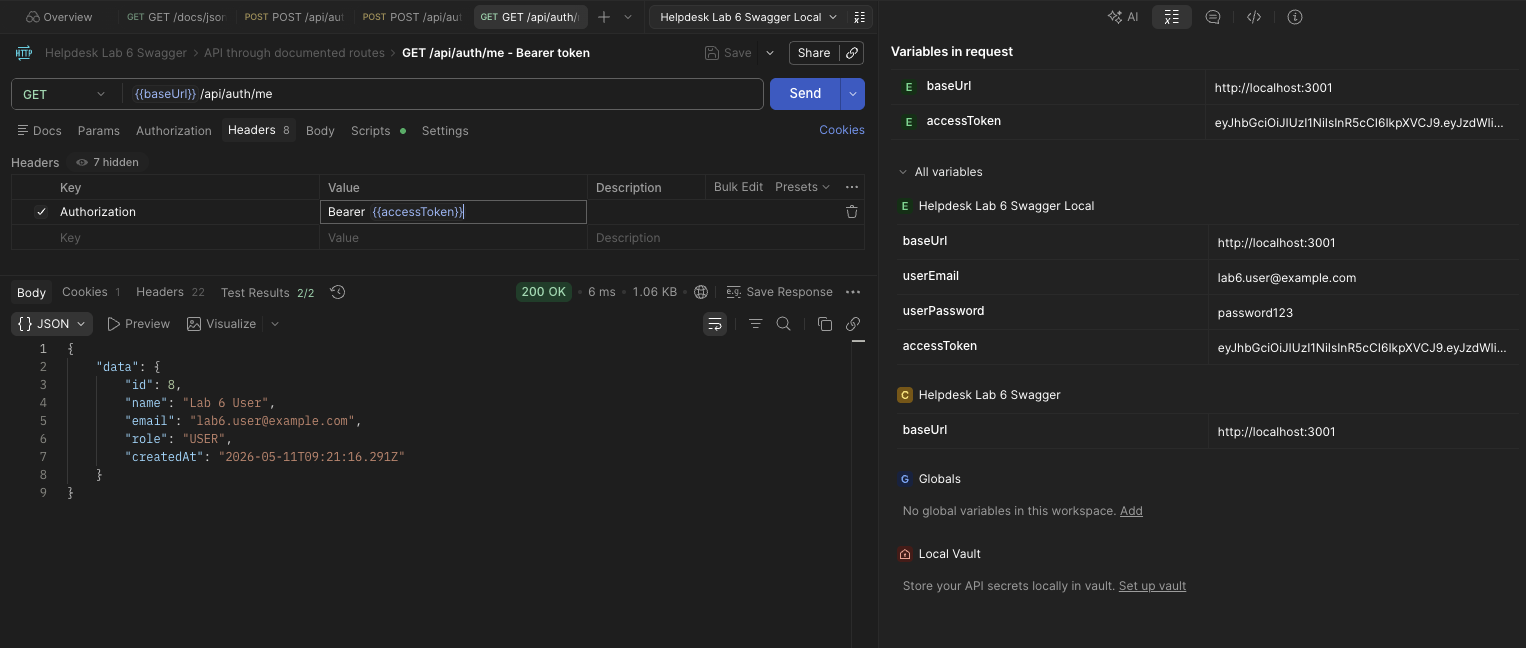The height and width of the screenshot is (648, 1526).
Task: Uncheck the Authorization header checkbox
Action: tap(41, 212)
